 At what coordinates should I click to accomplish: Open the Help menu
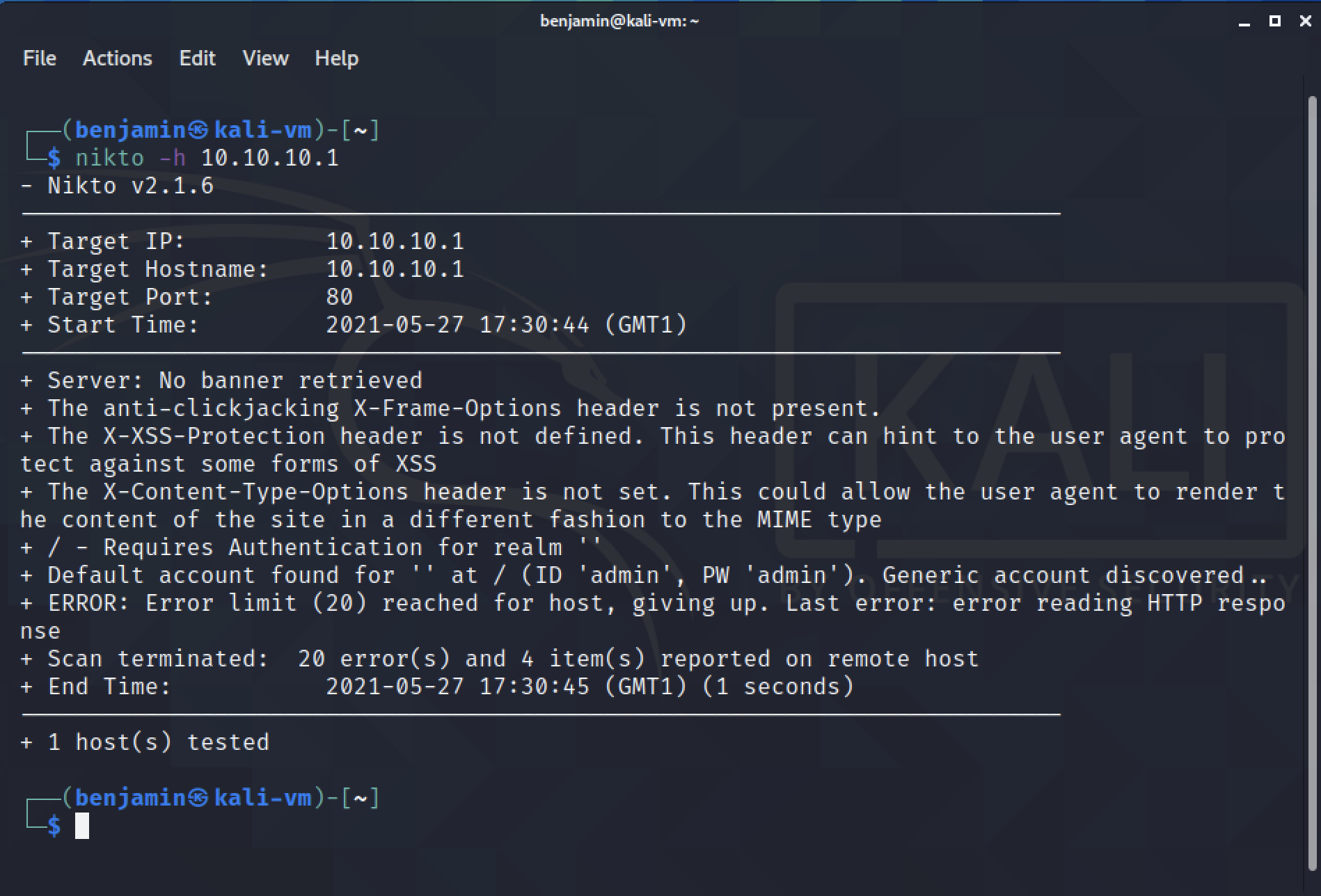coord(336,58)
